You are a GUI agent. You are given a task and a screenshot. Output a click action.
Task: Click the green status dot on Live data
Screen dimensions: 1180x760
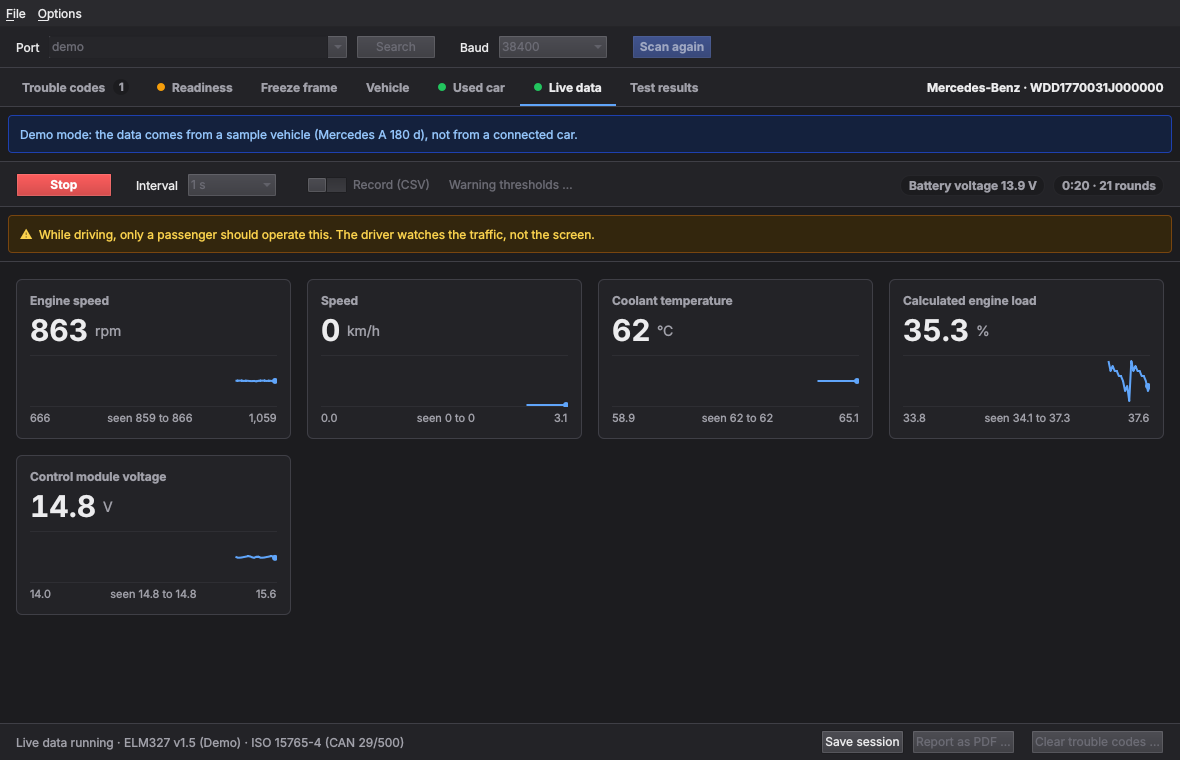[537, 87]
